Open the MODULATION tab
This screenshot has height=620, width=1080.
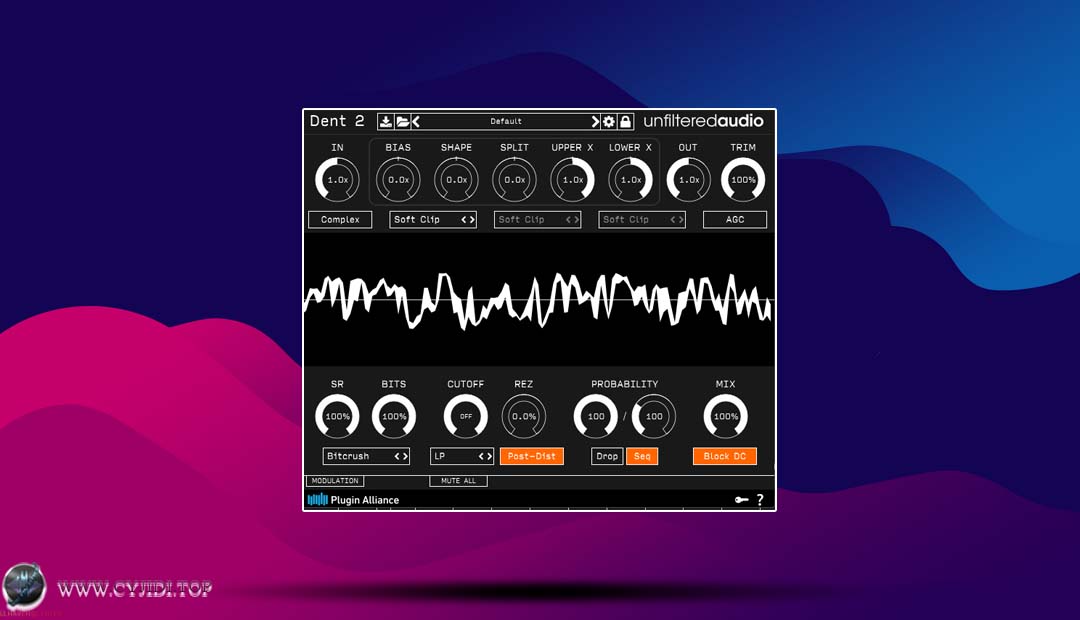click(x=335, y=481)
